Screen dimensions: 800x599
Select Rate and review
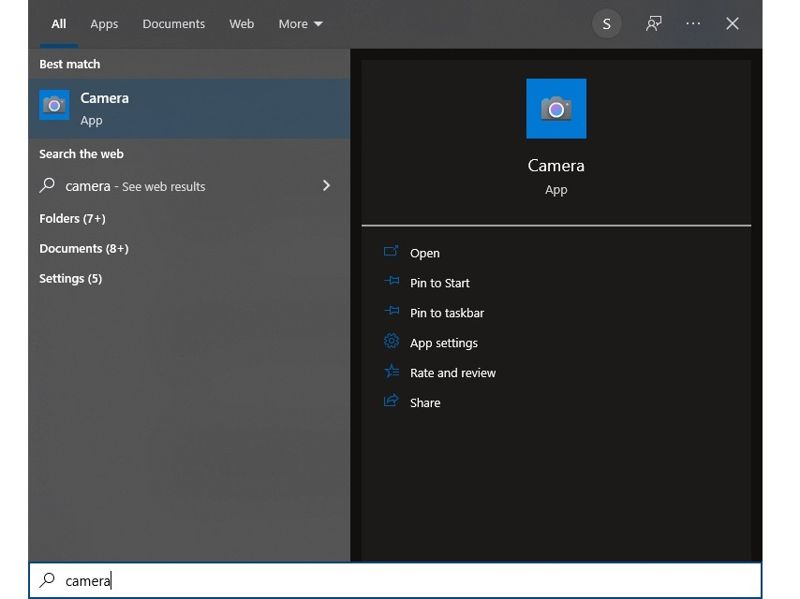[453, 373]
